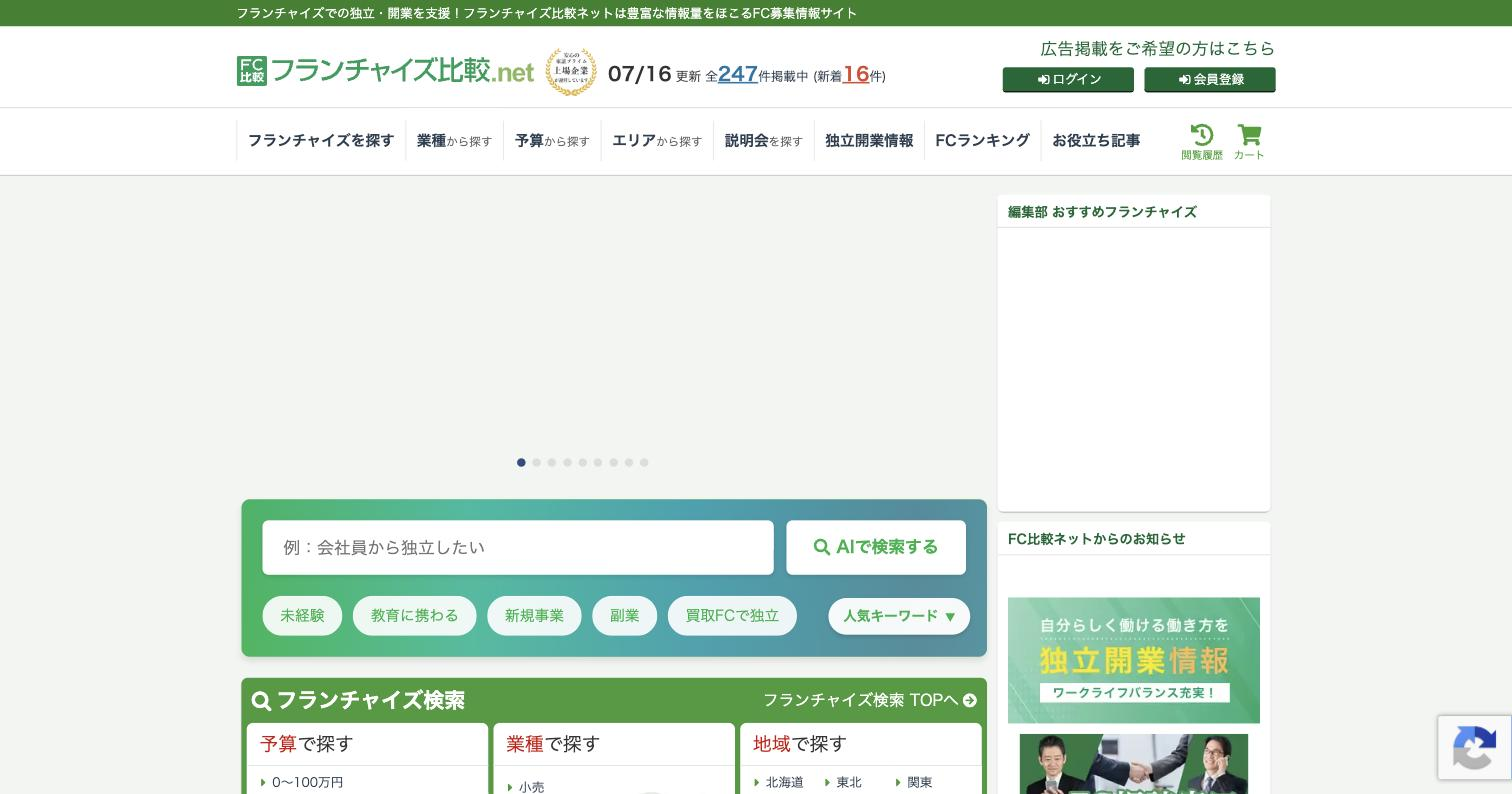
Task: Open the カート cart icon
Action: point(1248,141)
